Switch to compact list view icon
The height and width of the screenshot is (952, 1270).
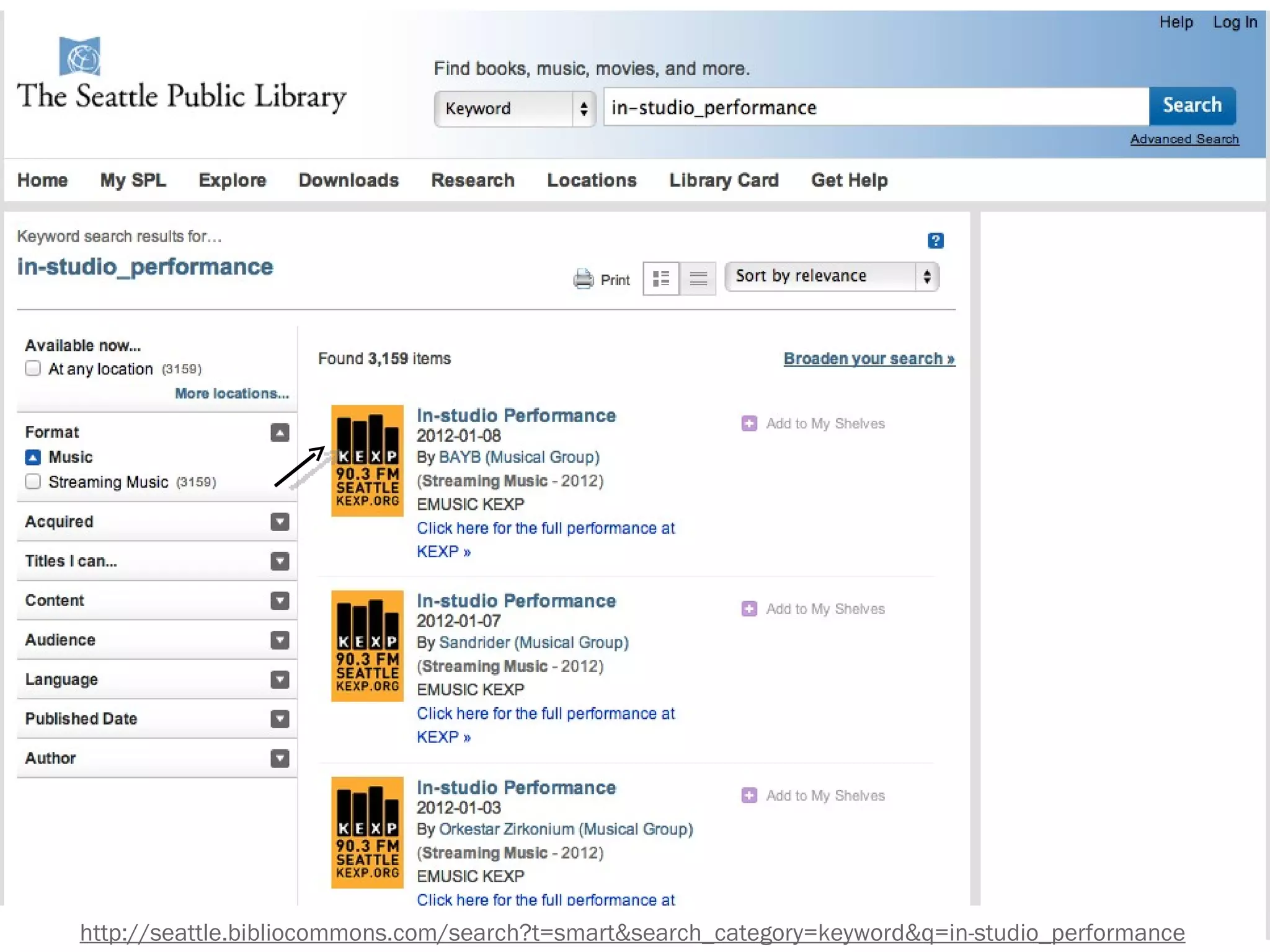pyautogui.click(x=698, y=278)
